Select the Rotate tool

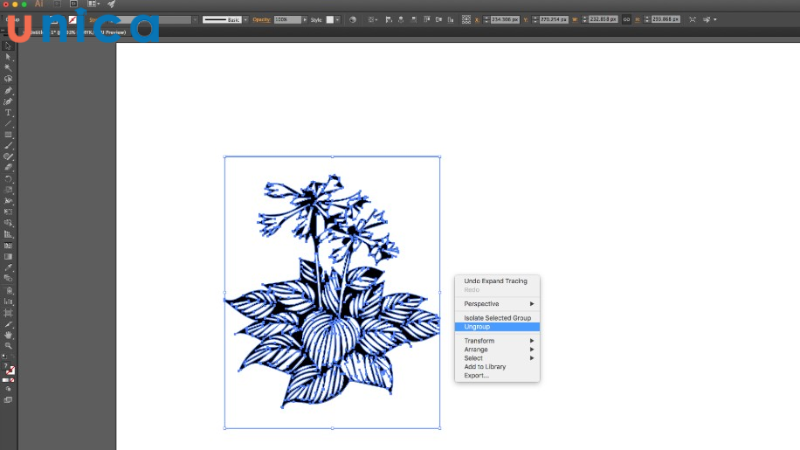coord(8,178)
